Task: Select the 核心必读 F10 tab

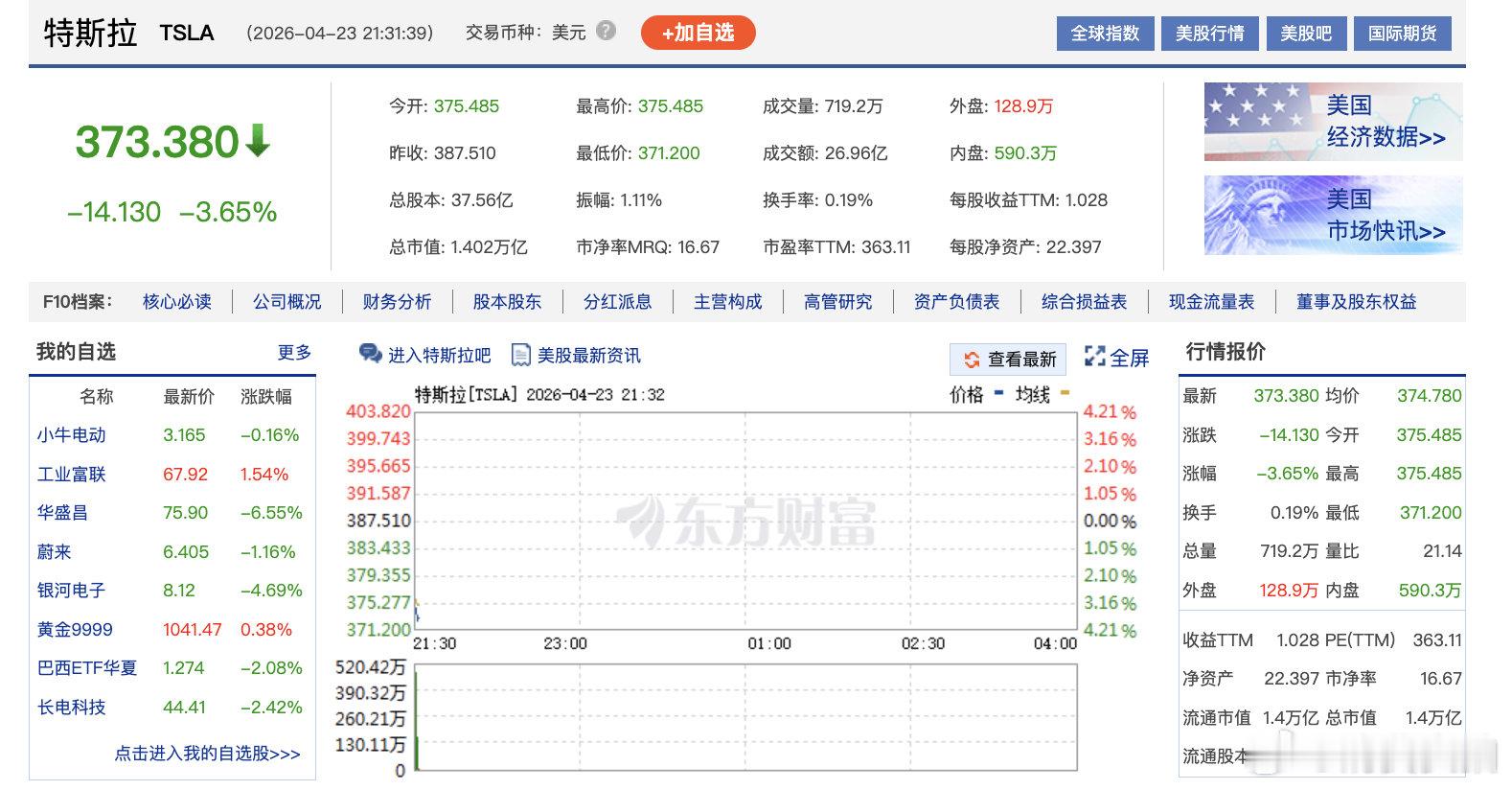Action: point(177,302)
